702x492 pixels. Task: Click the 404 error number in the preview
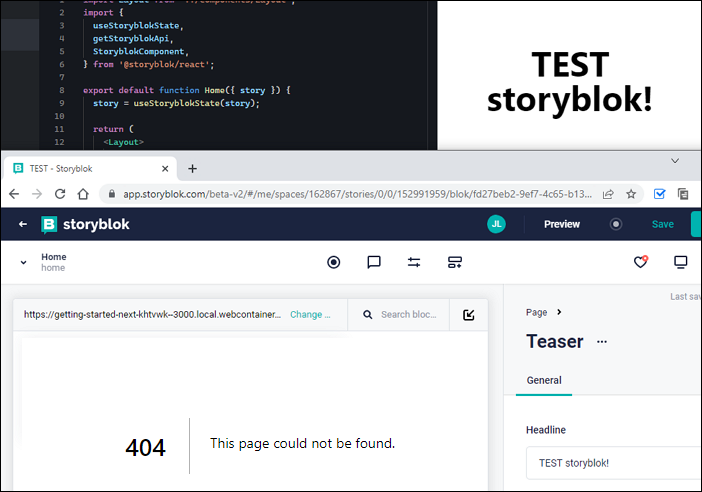coord(146,448)
